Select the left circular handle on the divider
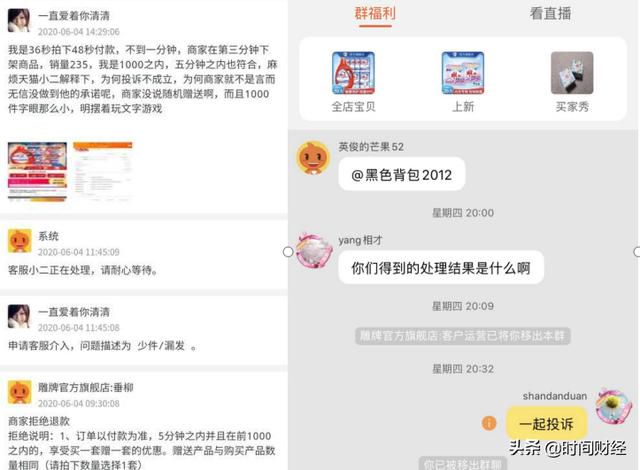The height and width of the screenshot is (470, 640). [x=288, y=252]
